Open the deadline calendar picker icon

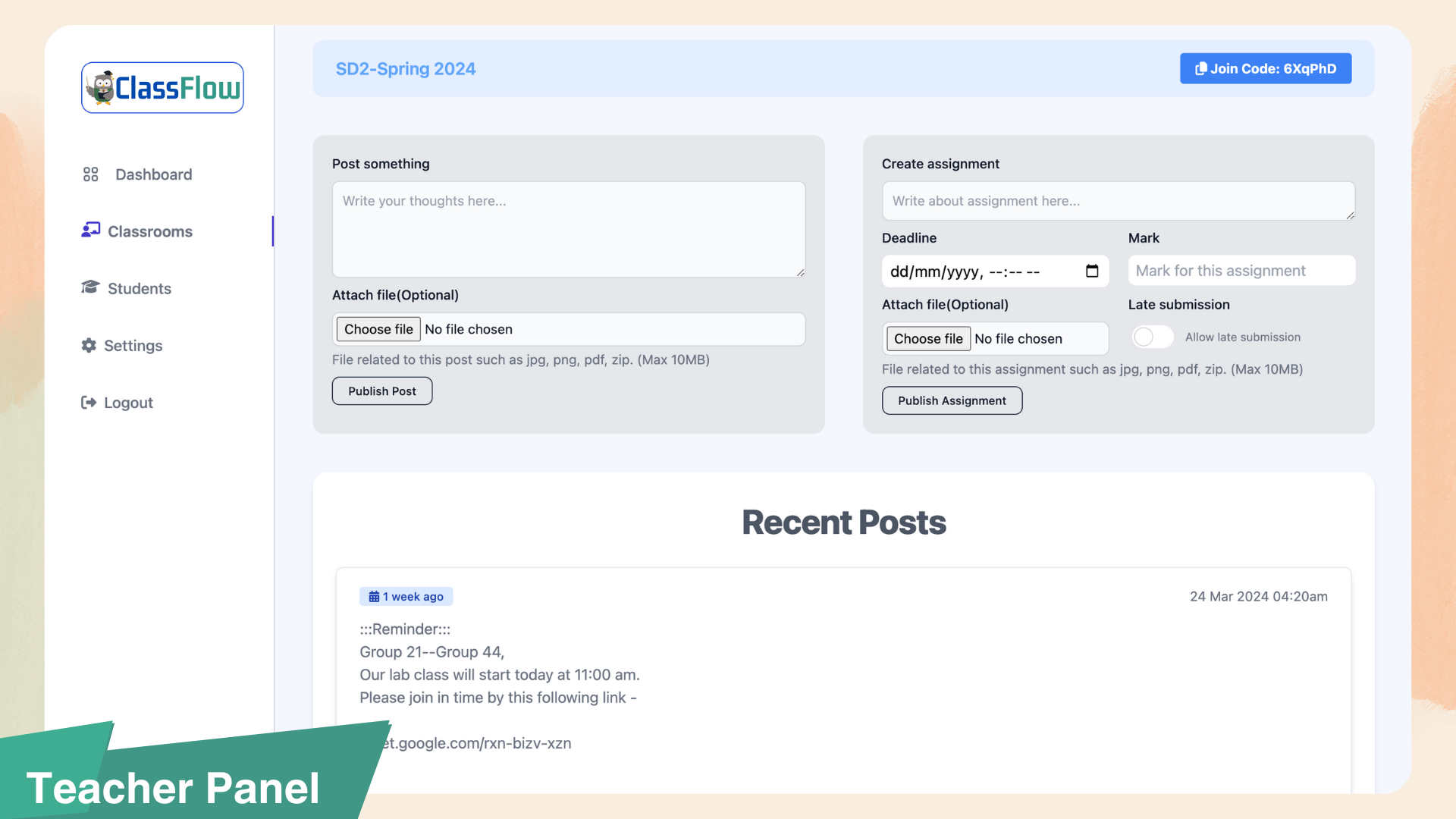pyautogui.click(x=1092, y=271)
